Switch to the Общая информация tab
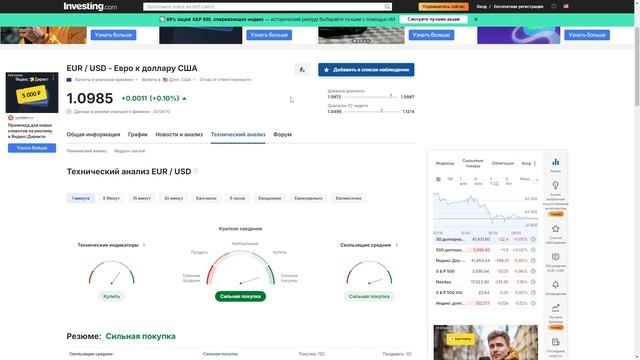This screenshot has height=360, width=640. pyautogui.click(x=93, y=134)
